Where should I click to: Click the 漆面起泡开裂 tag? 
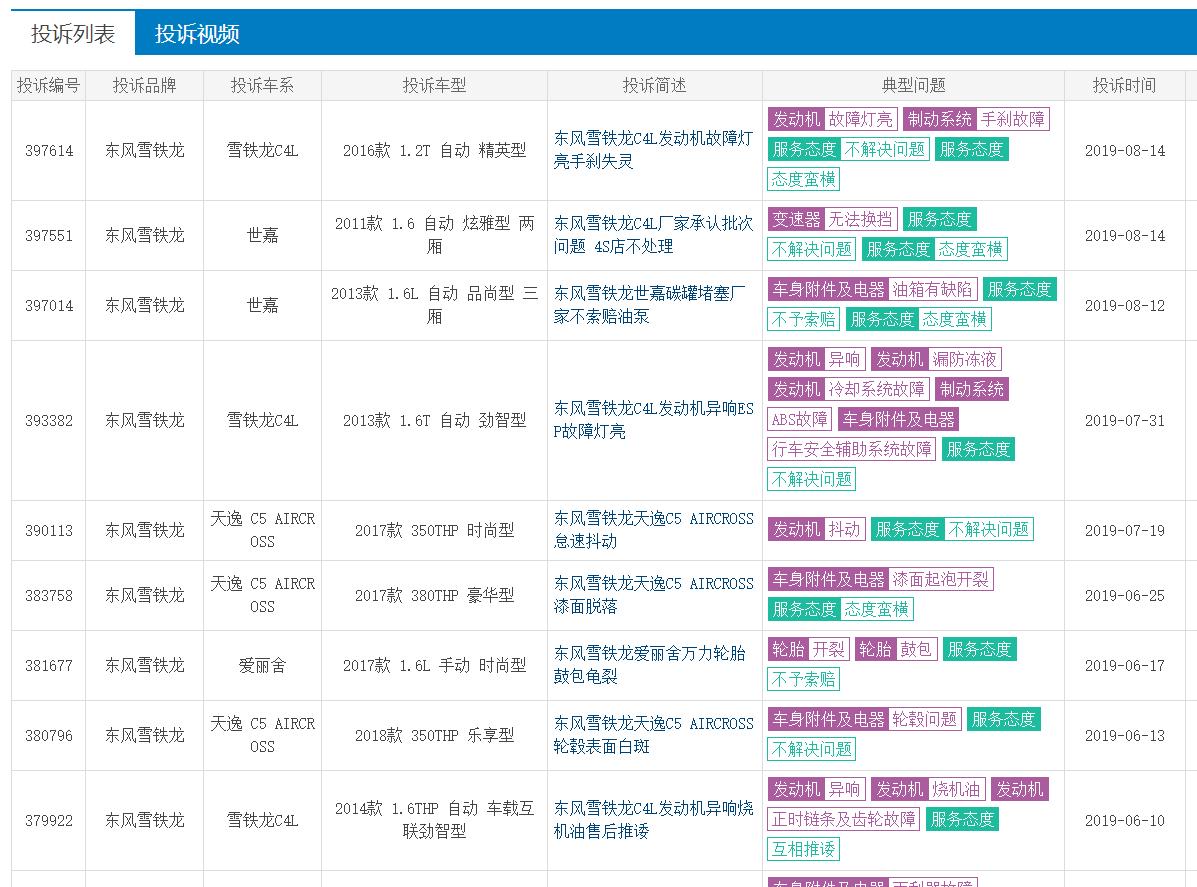941,580
